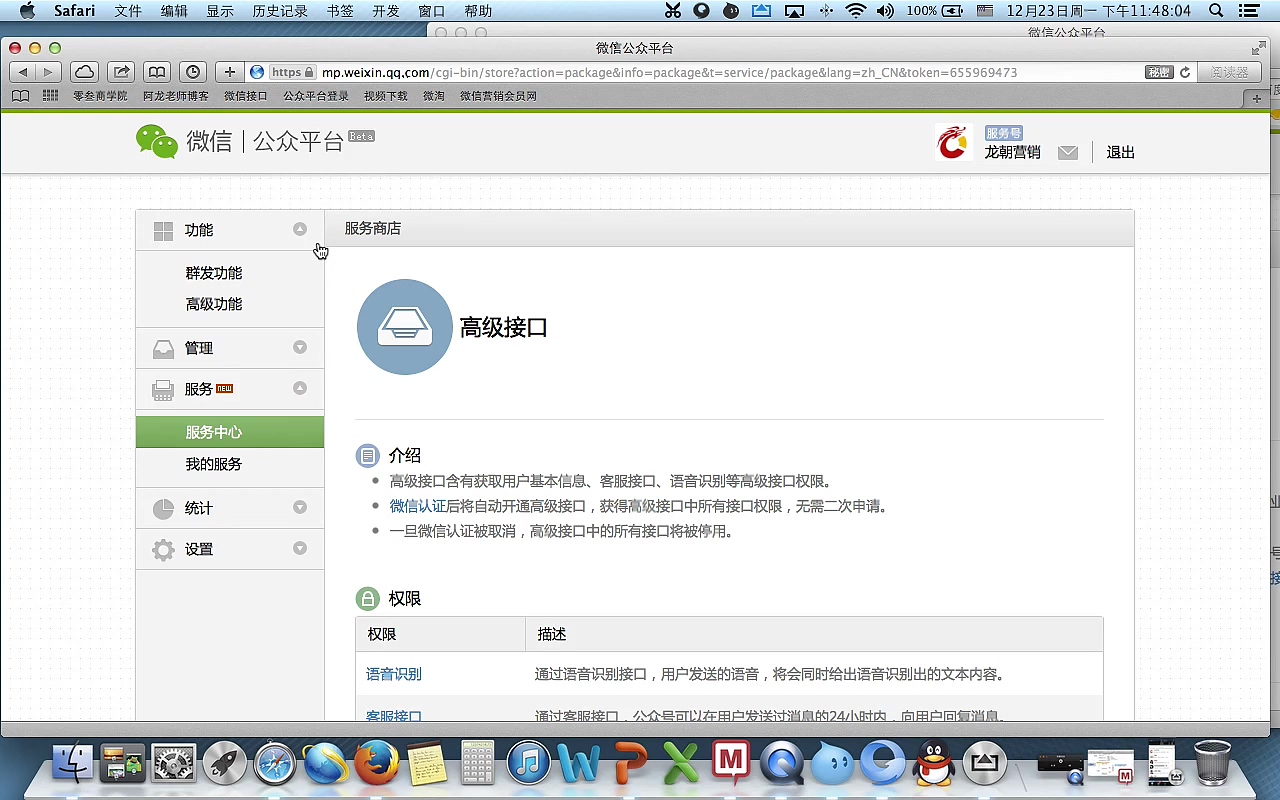Launch Firefox from the Dock
Image resolution: width=1280 pixels, height=800 pixels.
(377, 765)
